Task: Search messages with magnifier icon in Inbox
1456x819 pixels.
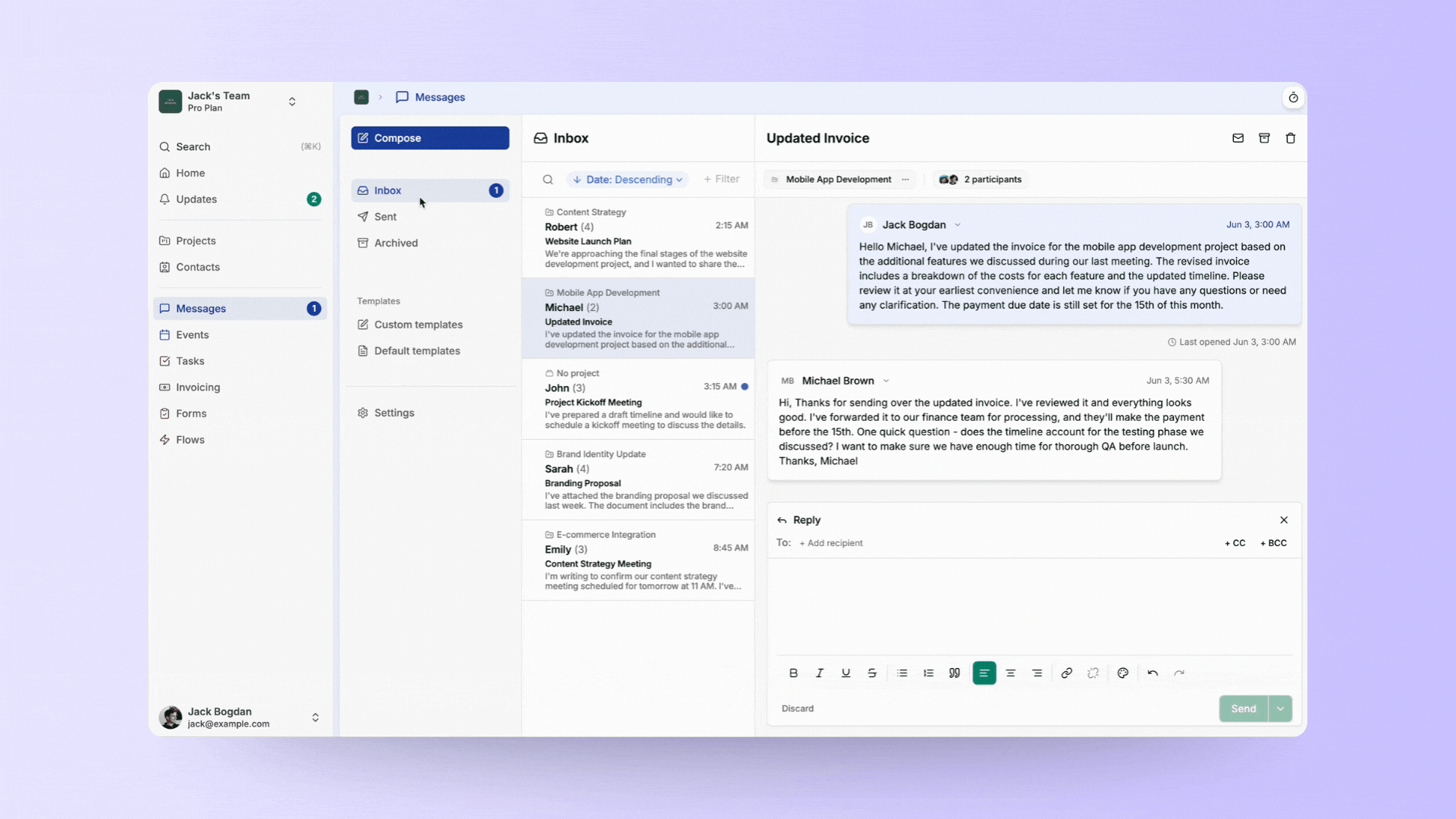Action: click(x=548, y=180)
